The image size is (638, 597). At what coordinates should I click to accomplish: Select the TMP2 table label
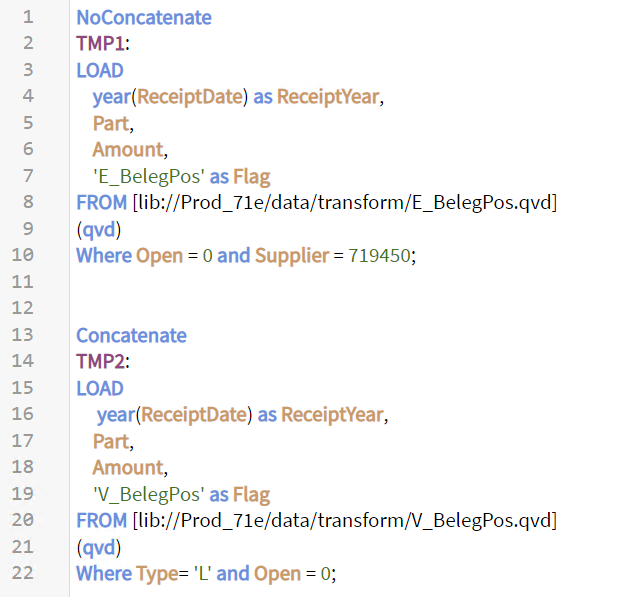(x=101, y=362)
